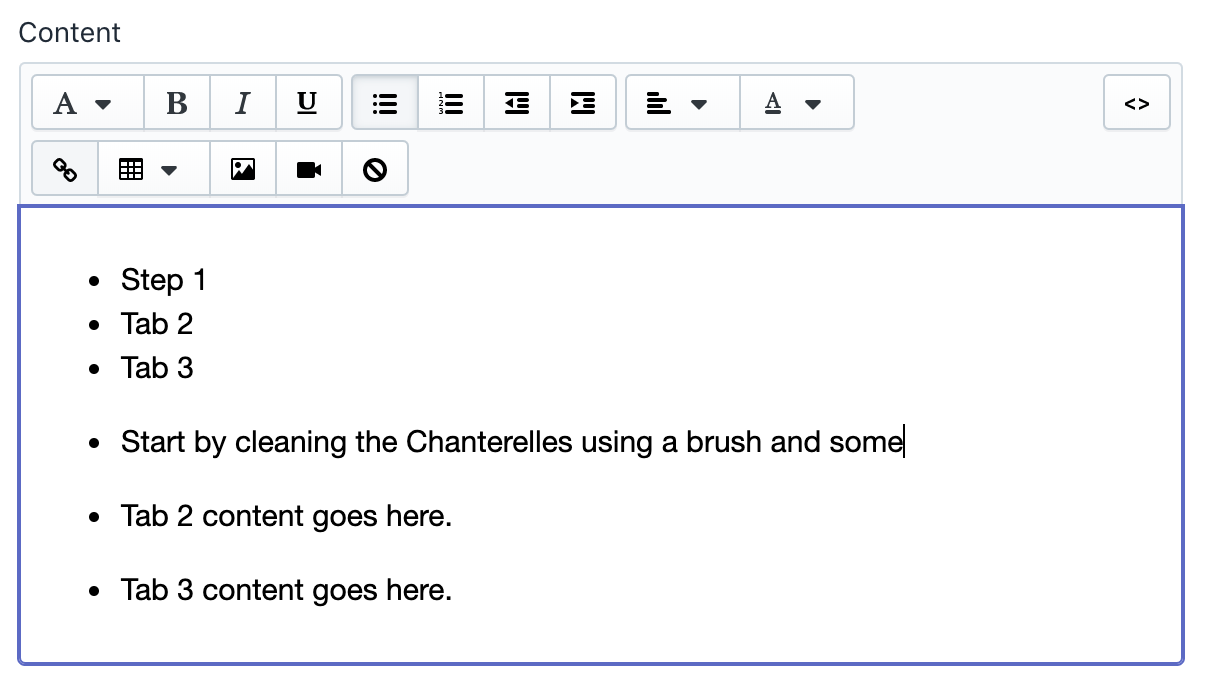
Task: Open the insert table dropdown
Action: [x=154, y=169]
